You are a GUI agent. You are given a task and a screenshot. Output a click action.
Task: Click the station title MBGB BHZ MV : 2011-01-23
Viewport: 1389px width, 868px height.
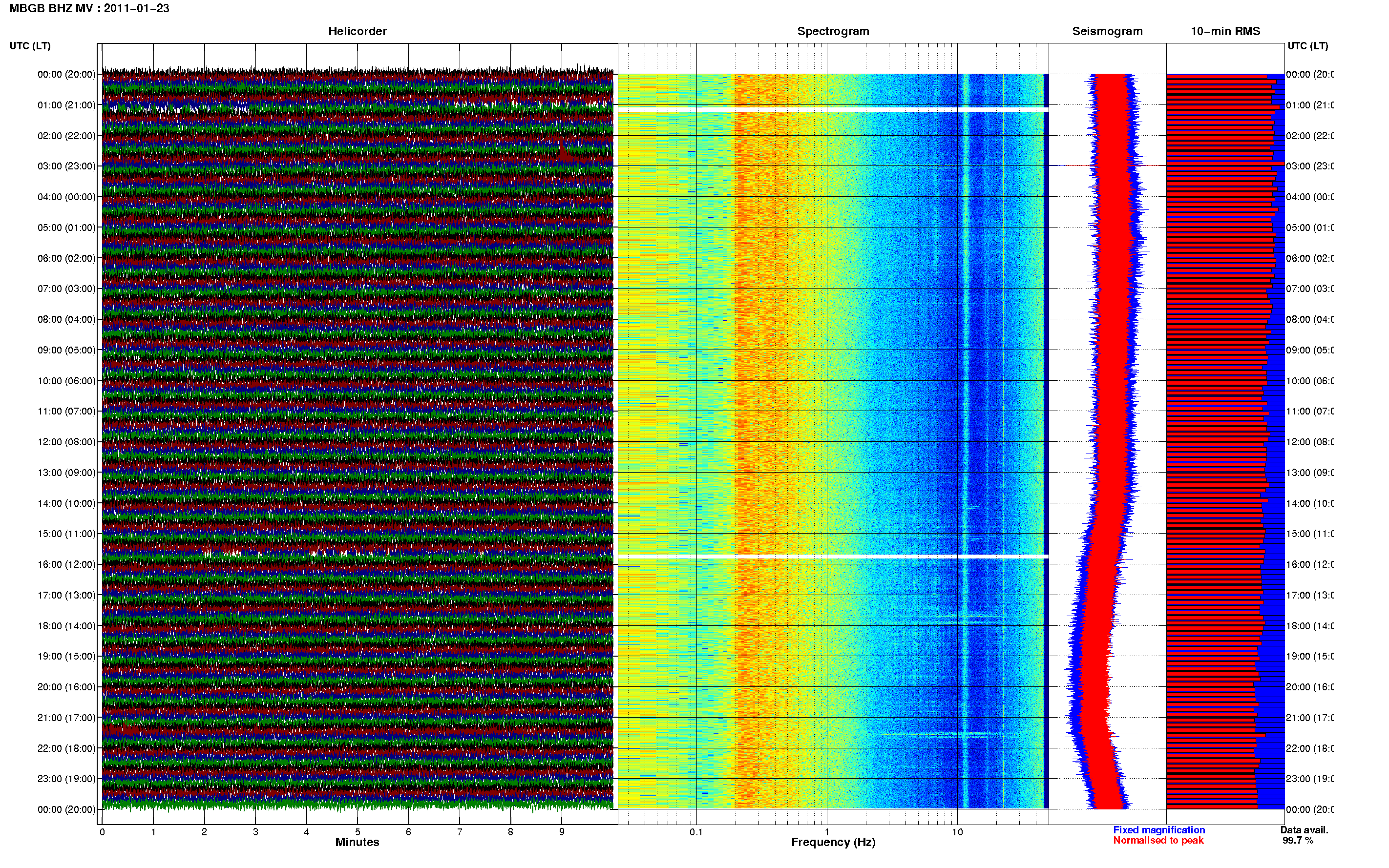[x=89, y=8]
